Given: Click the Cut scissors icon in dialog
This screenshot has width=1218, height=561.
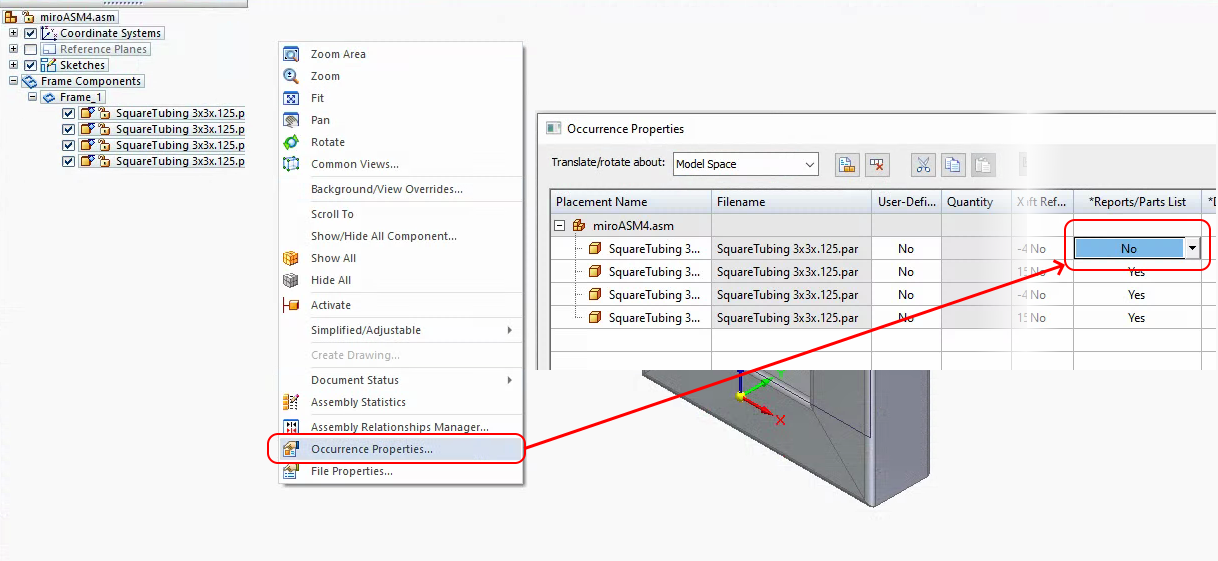Looking at the screenshot, I should 923,165.
